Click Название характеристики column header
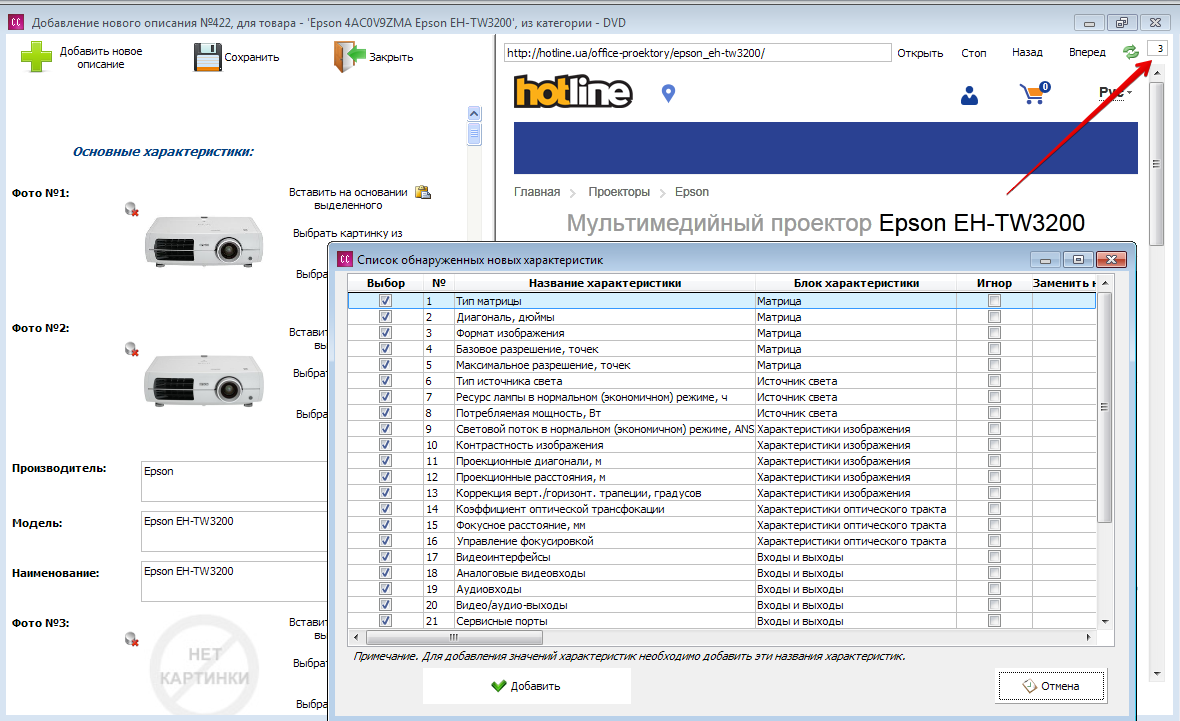 pos(604,283)
